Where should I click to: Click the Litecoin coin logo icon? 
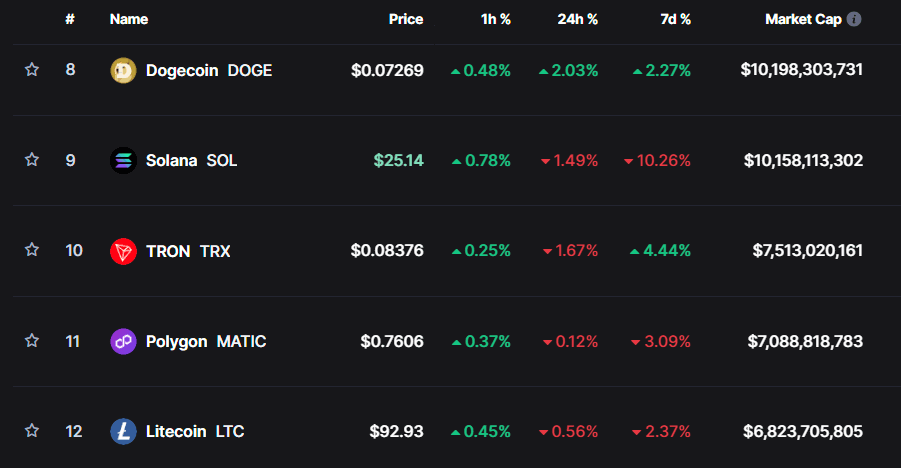[123, 431]
